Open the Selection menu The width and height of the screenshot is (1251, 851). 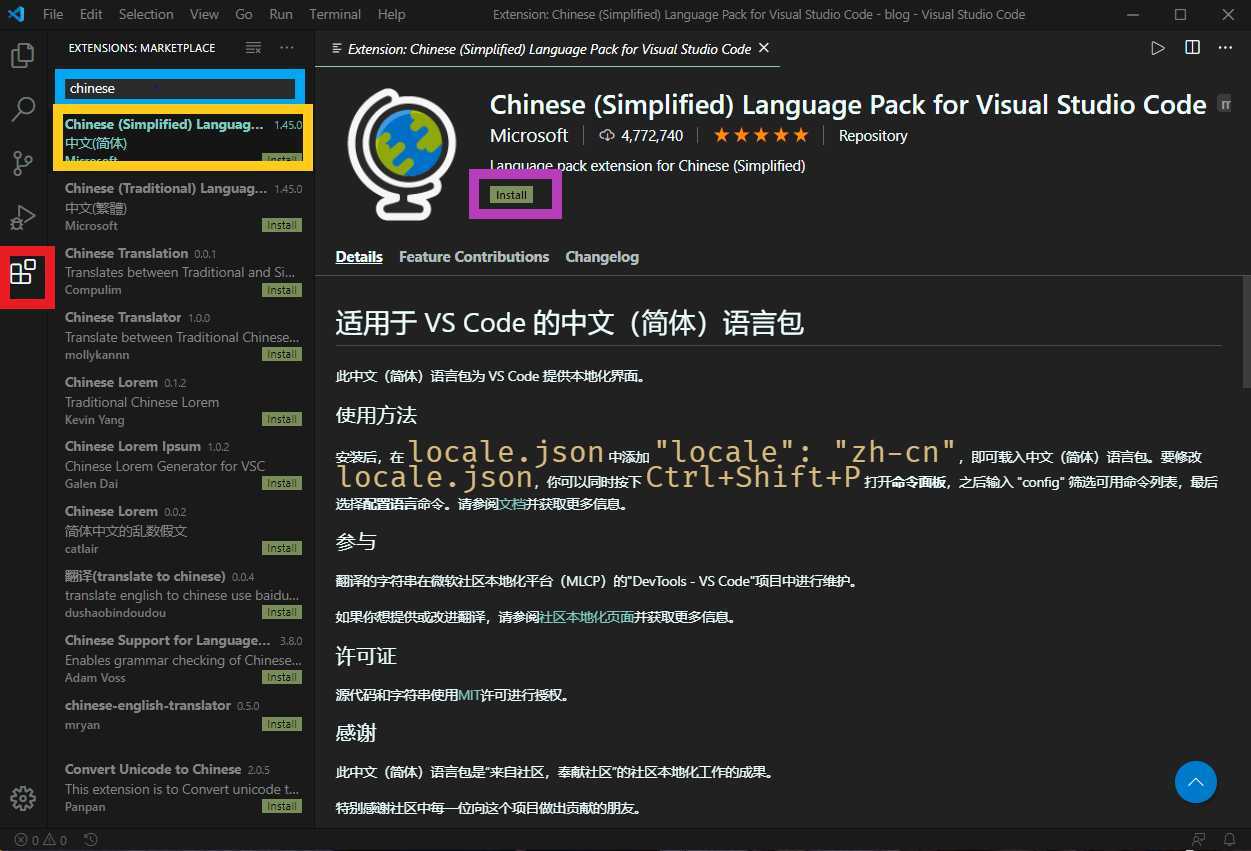pos(146,14)
